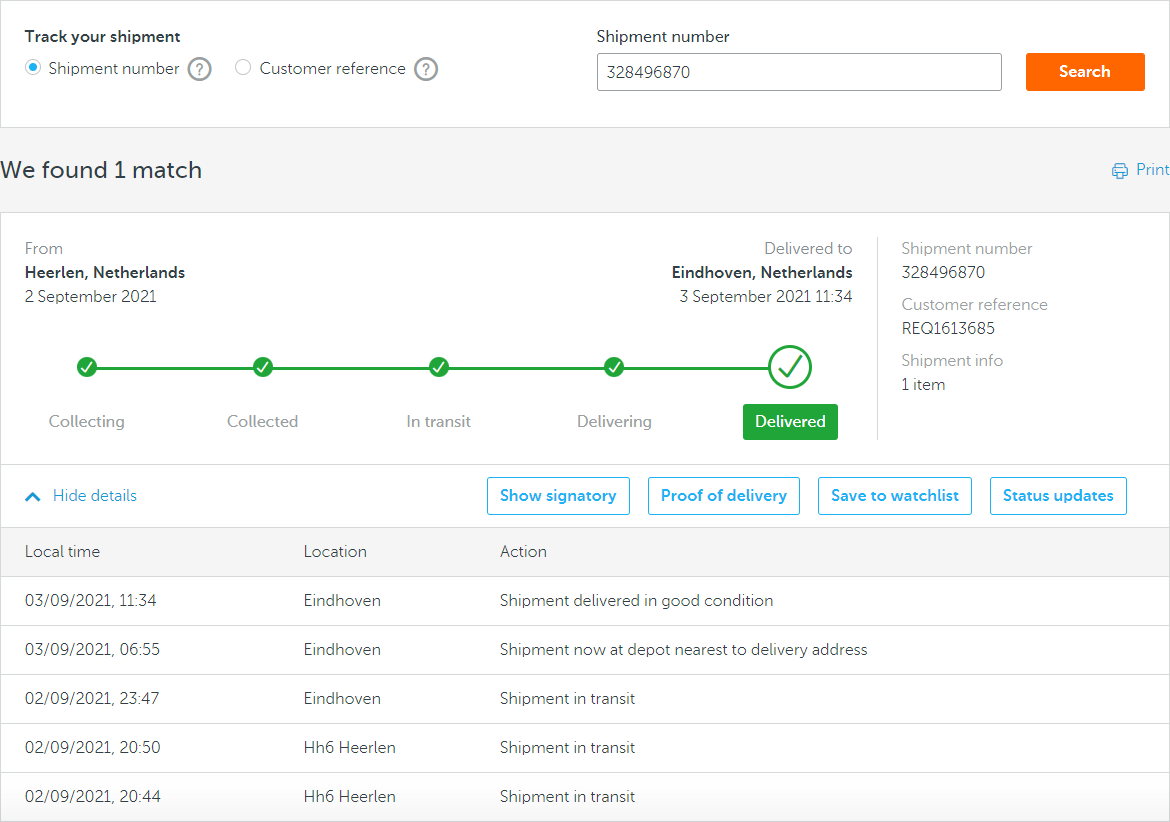Collapse details with the chevron arrow

[x=33, y=496]
